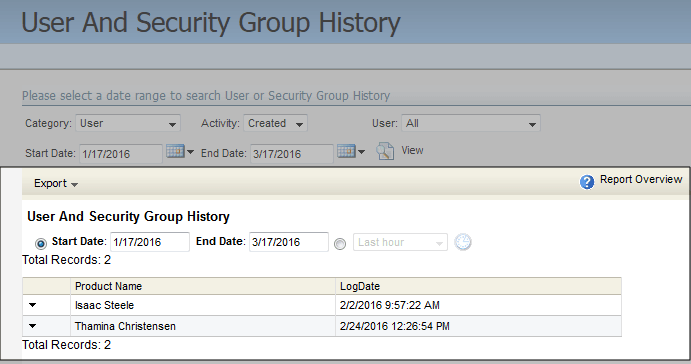
Task: Click arrow next to End Date calendar
Action: pyautogui.click(x=361, y=152)
